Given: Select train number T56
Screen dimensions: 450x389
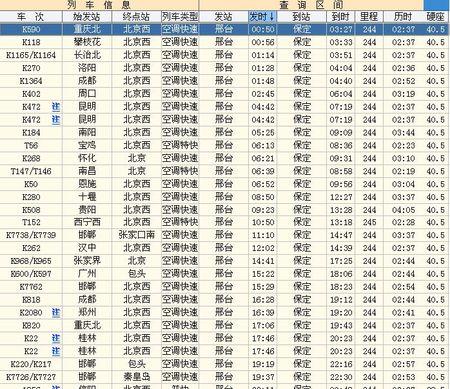Looking at the screenshot, I should (31, 146).
